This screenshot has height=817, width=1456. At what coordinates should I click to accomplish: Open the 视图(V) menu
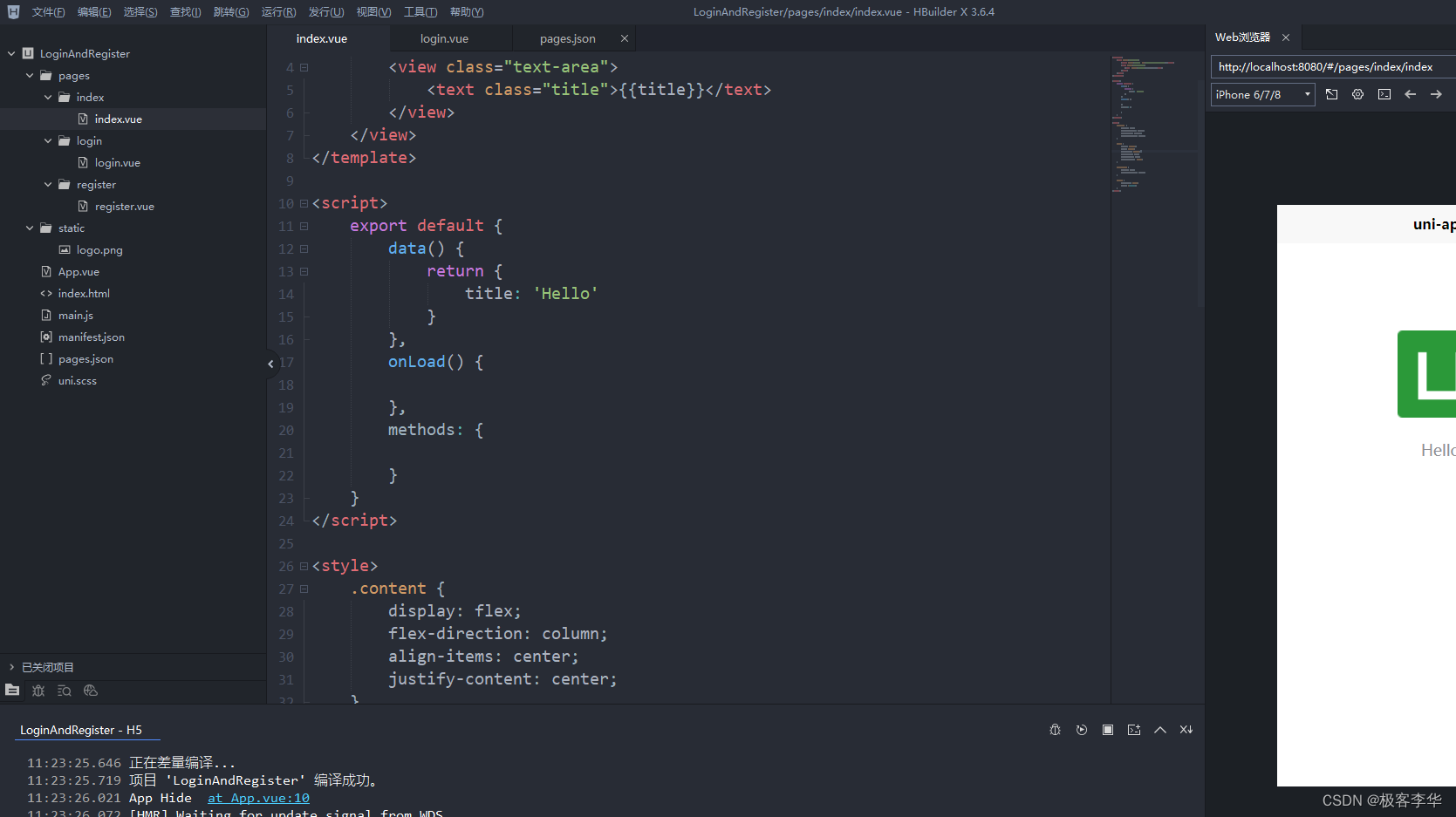point(373,11)
